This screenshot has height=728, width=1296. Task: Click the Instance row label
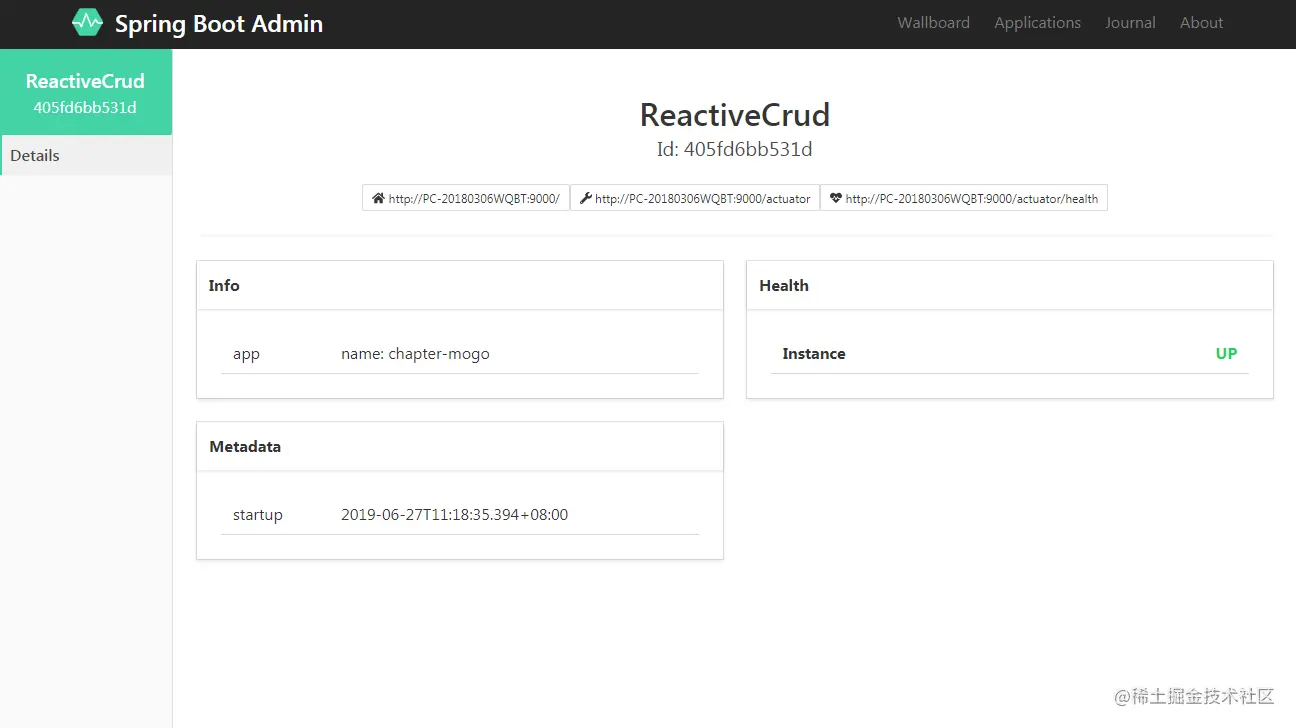814,354
